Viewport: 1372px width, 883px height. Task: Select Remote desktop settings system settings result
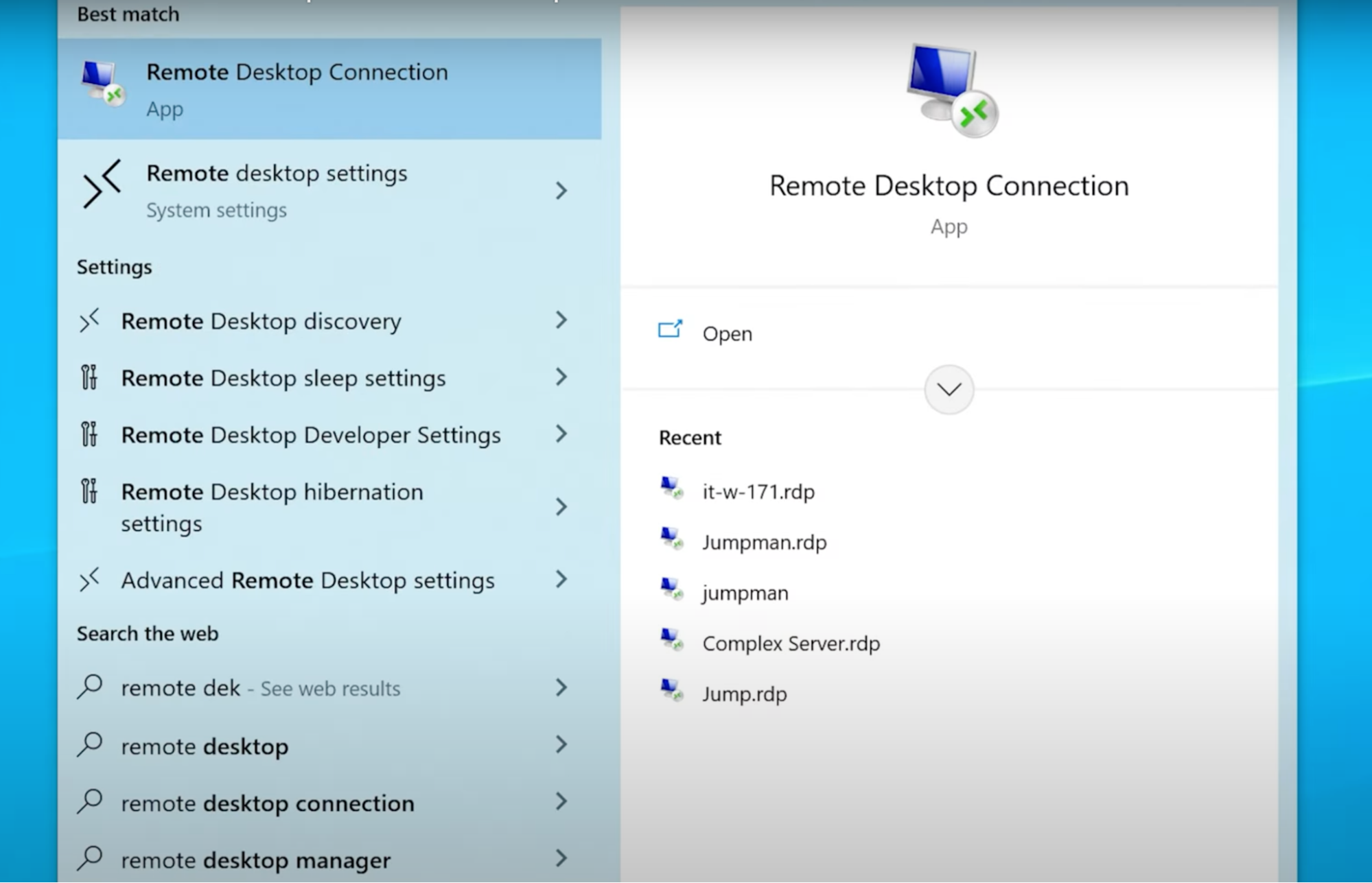[x=329, y=190]
